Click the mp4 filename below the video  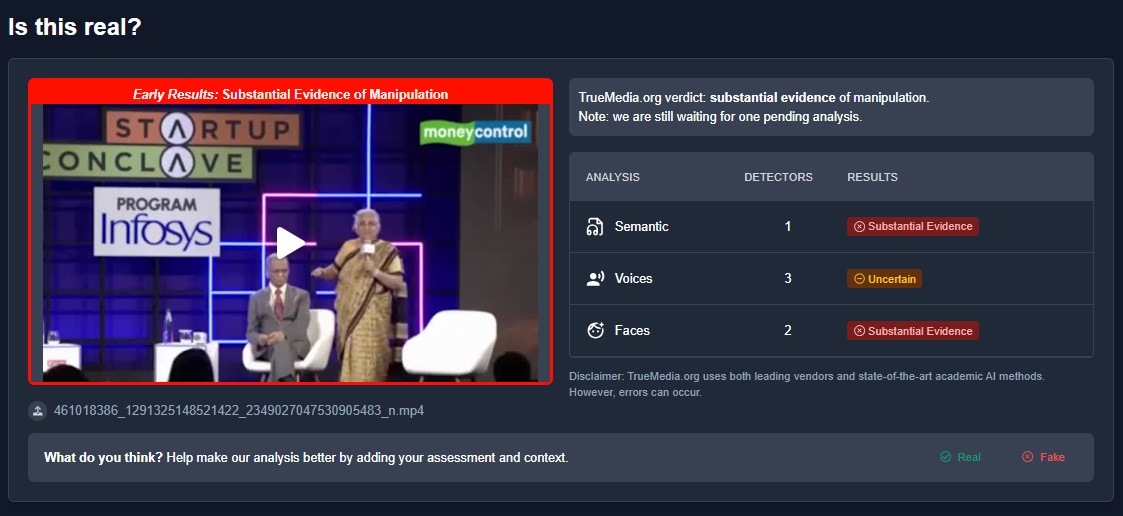(239, 411)
